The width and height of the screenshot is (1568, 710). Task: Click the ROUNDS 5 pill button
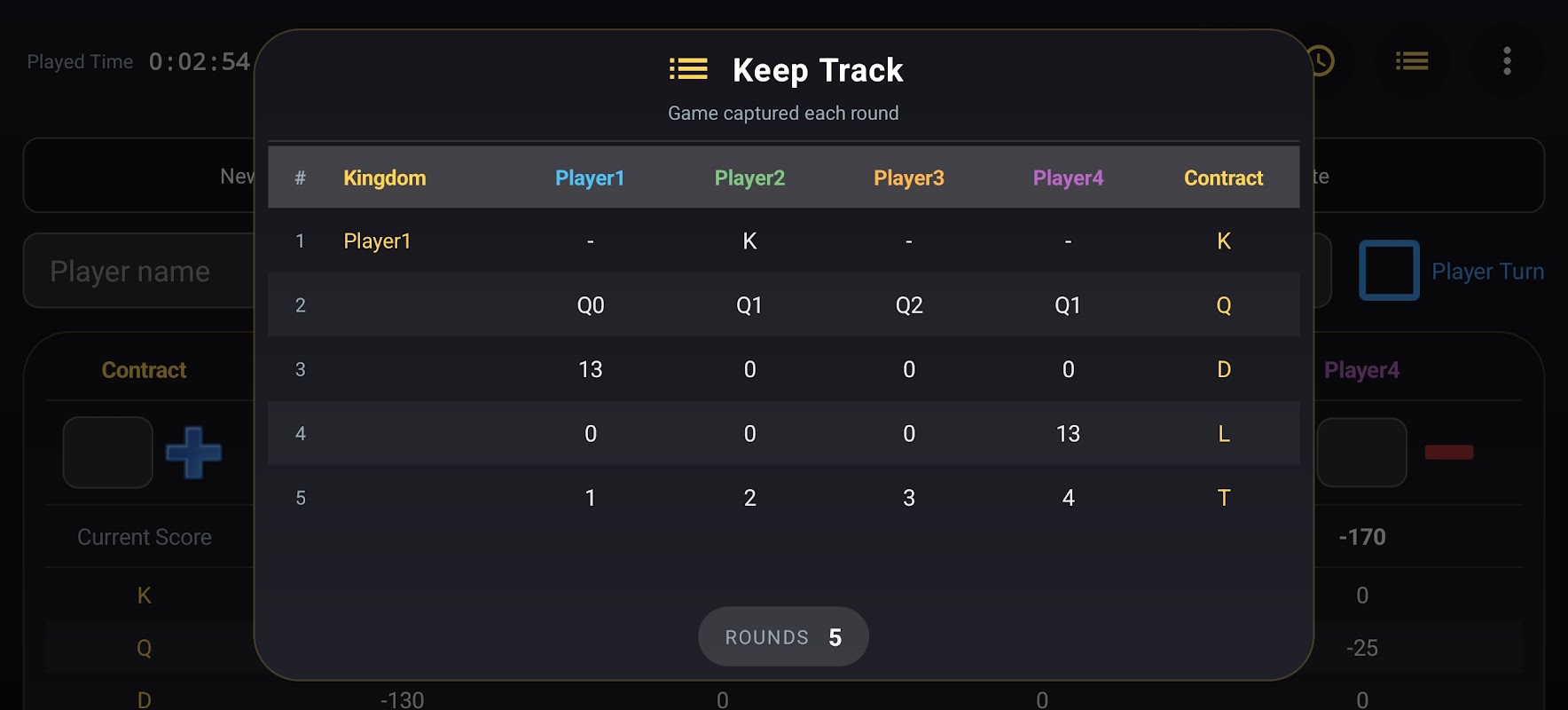pyautogui.click(x=783, y=636)
